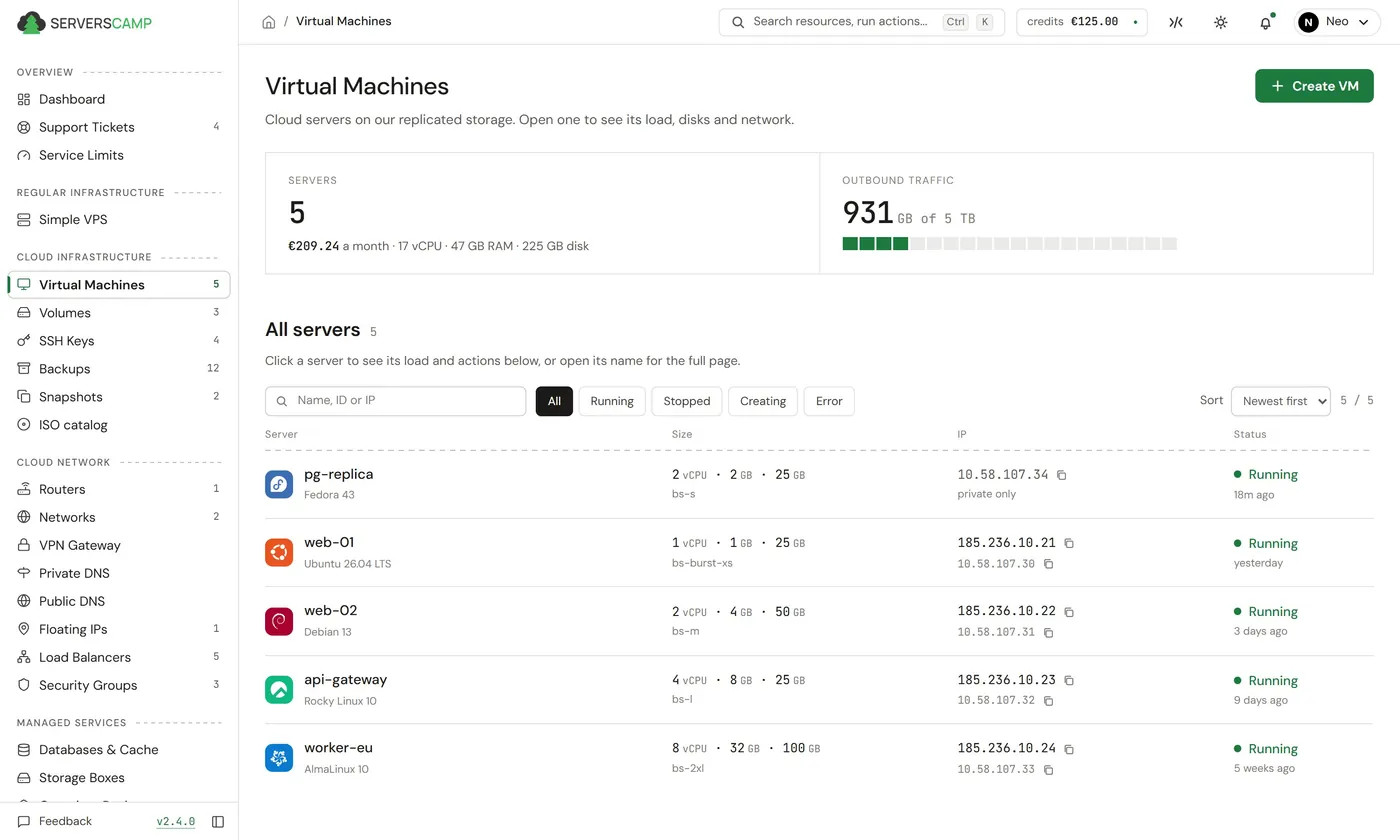
Task: Open the Search resources, run actions box
Action: 862,22
